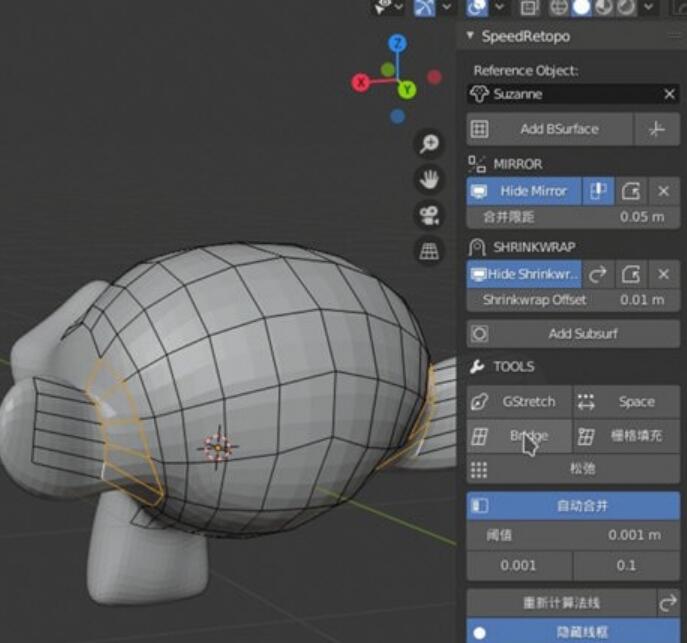Select solid viewport shading mode
The height and width of the screenshot is (643, 687).
point(581,7)
